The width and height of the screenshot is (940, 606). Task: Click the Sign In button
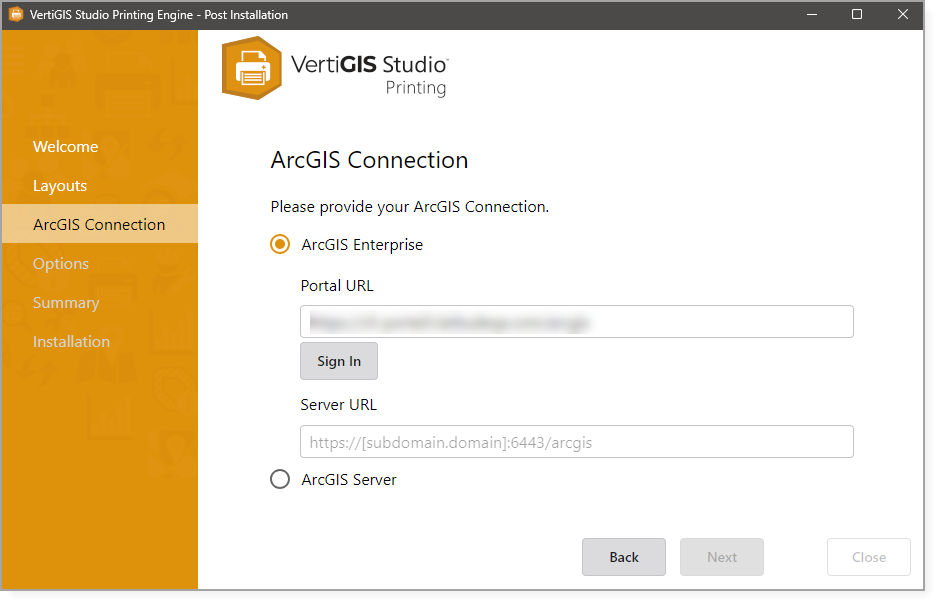pos(339,361)
